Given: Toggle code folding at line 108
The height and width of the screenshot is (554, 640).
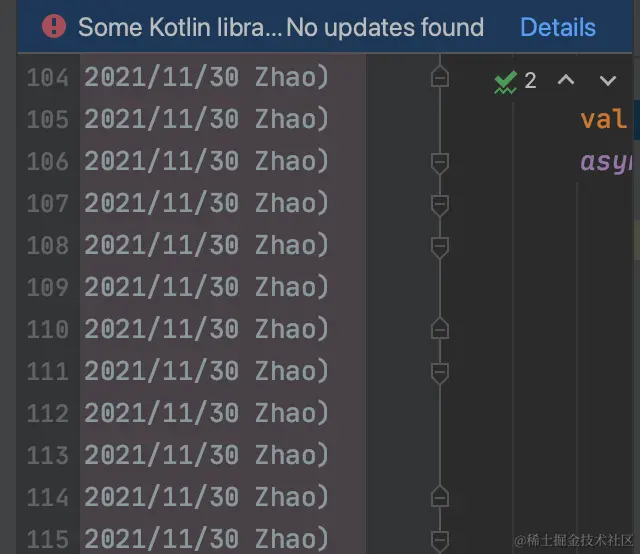Looking at the screenshot, I should (439, 245).
